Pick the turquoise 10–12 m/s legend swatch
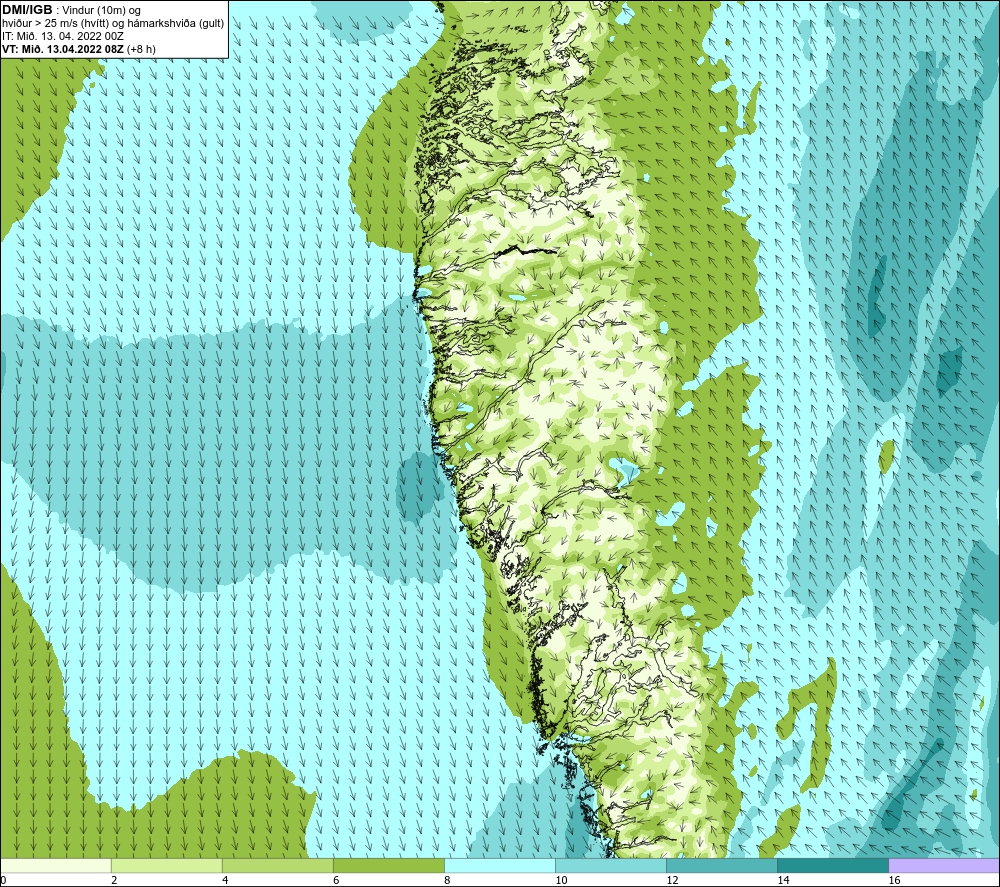Image resolution: width=1000 pixels, height=887 pixels. tap(610, 866)
